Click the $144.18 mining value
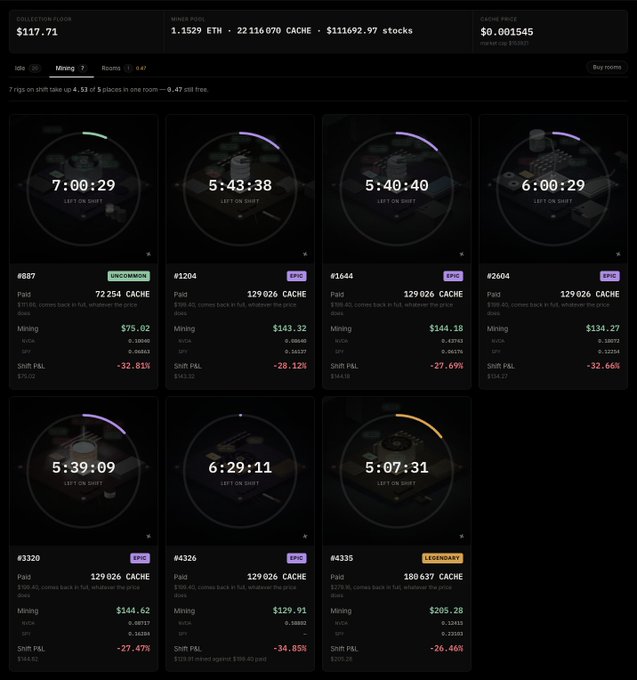 [x=446, y=328]
